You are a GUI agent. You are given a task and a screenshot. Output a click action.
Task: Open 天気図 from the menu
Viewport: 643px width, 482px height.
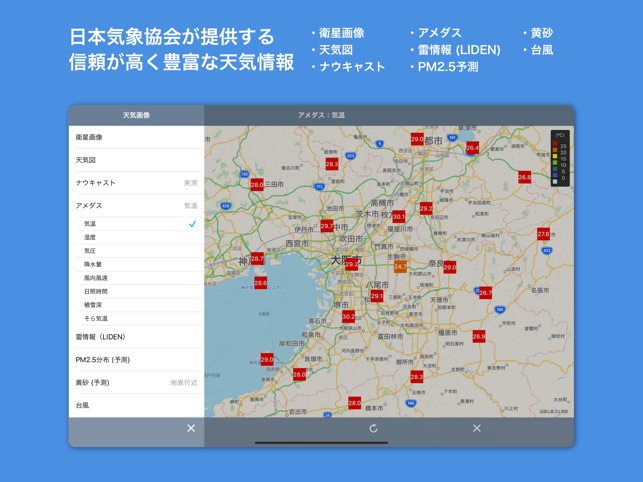click(136, 160)
